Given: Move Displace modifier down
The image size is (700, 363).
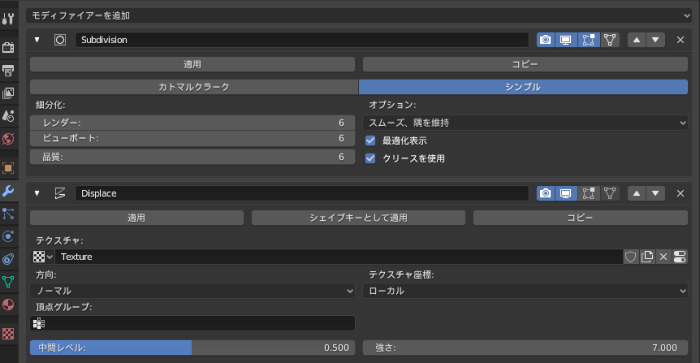Looking at the screenshot, I should tap(655, 193).
